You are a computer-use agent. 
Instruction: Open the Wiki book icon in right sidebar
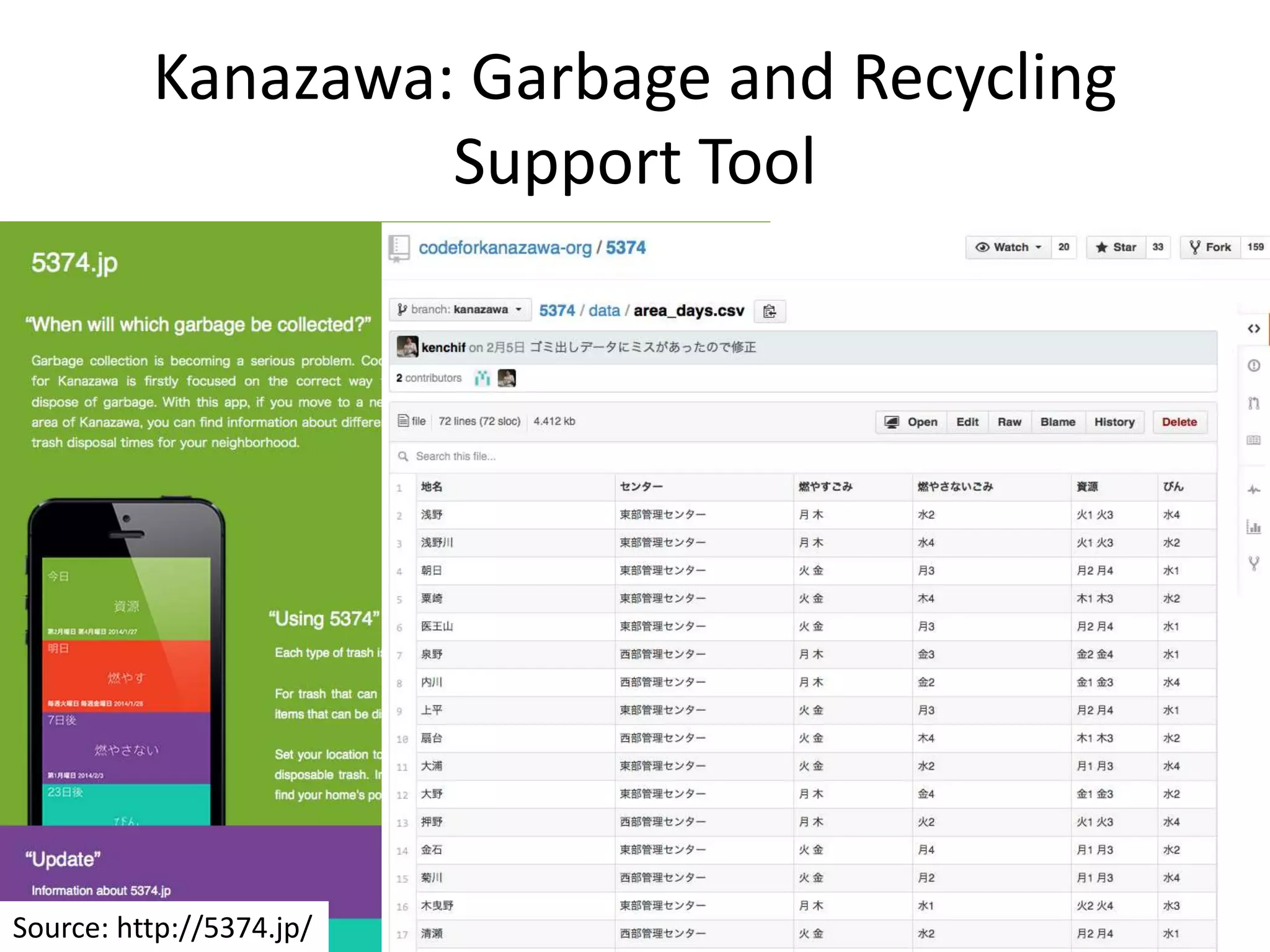coord(1254,440)
